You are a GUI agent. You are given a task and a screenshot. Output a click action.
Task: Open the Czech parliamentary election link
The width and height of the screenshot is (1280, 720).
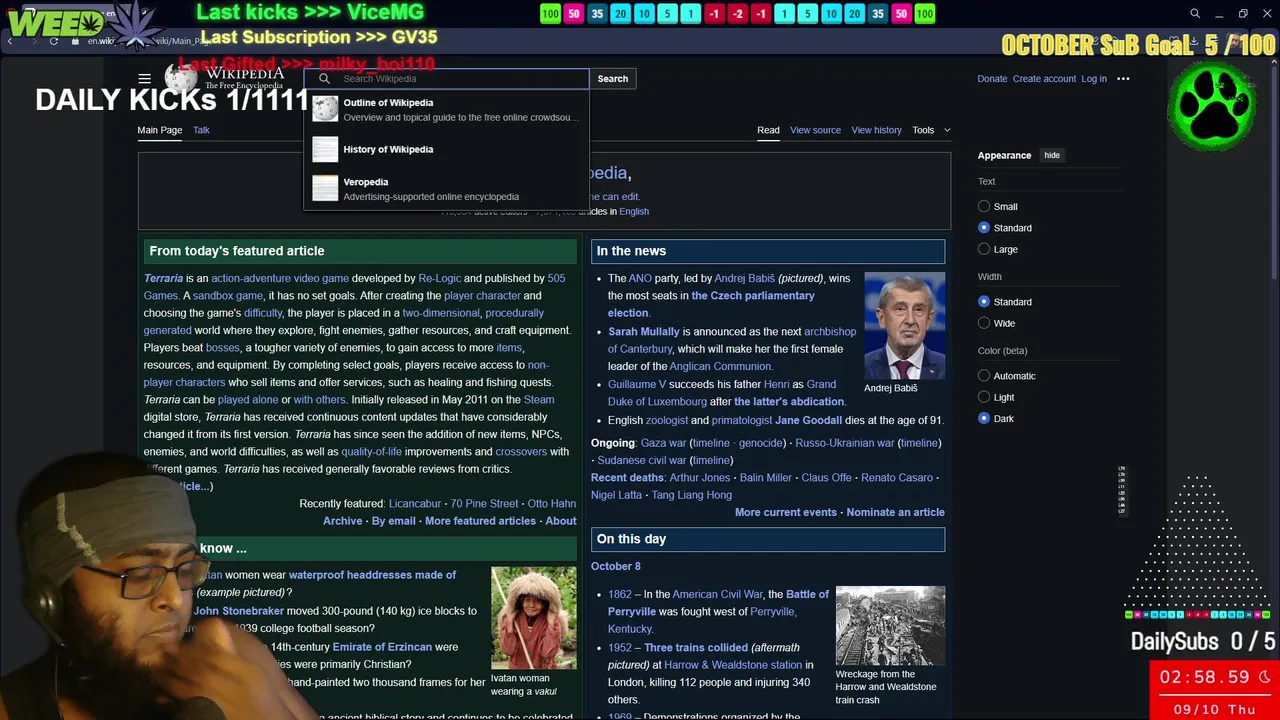coord(712,304)
